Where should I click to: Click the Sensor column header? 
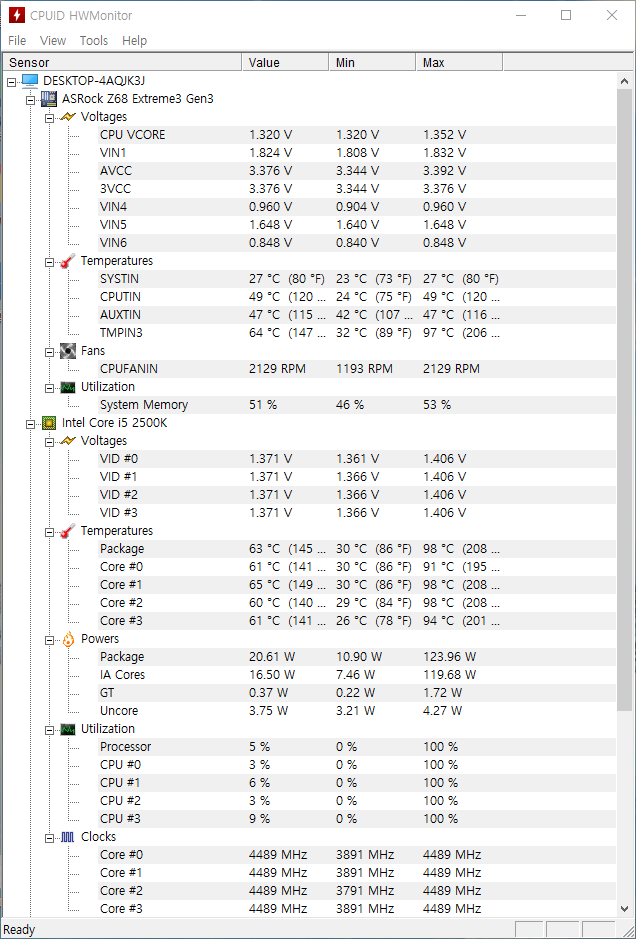click(122, 62)
